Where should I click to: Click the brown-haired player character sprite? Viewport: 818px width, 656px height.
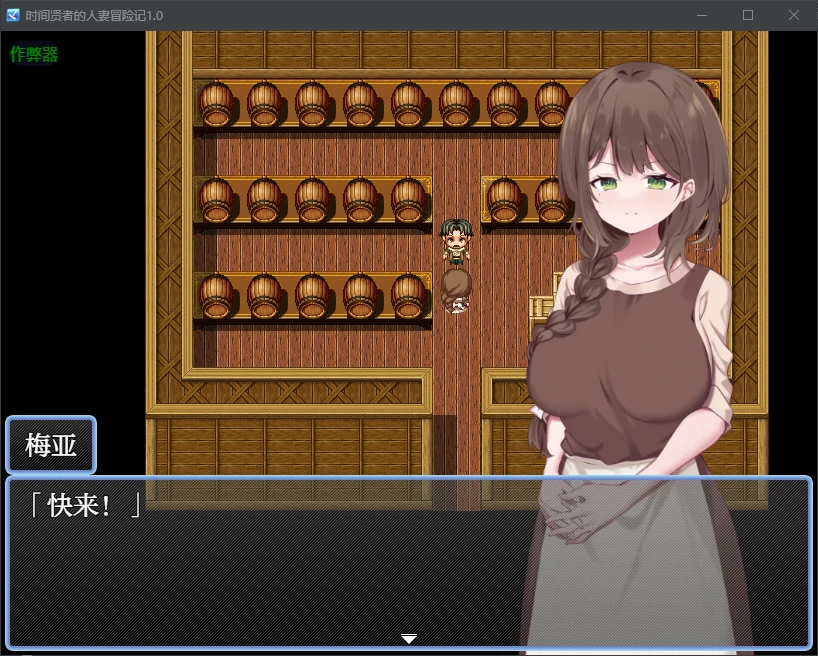(456, 290)
